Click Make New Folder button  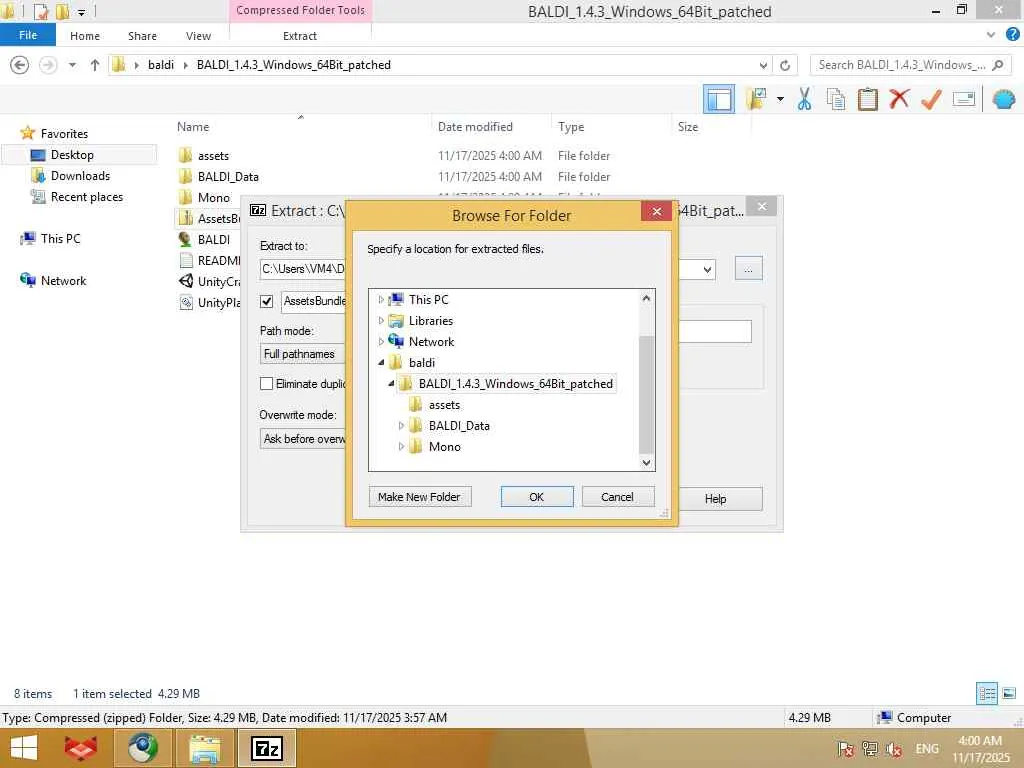[419, 497]
